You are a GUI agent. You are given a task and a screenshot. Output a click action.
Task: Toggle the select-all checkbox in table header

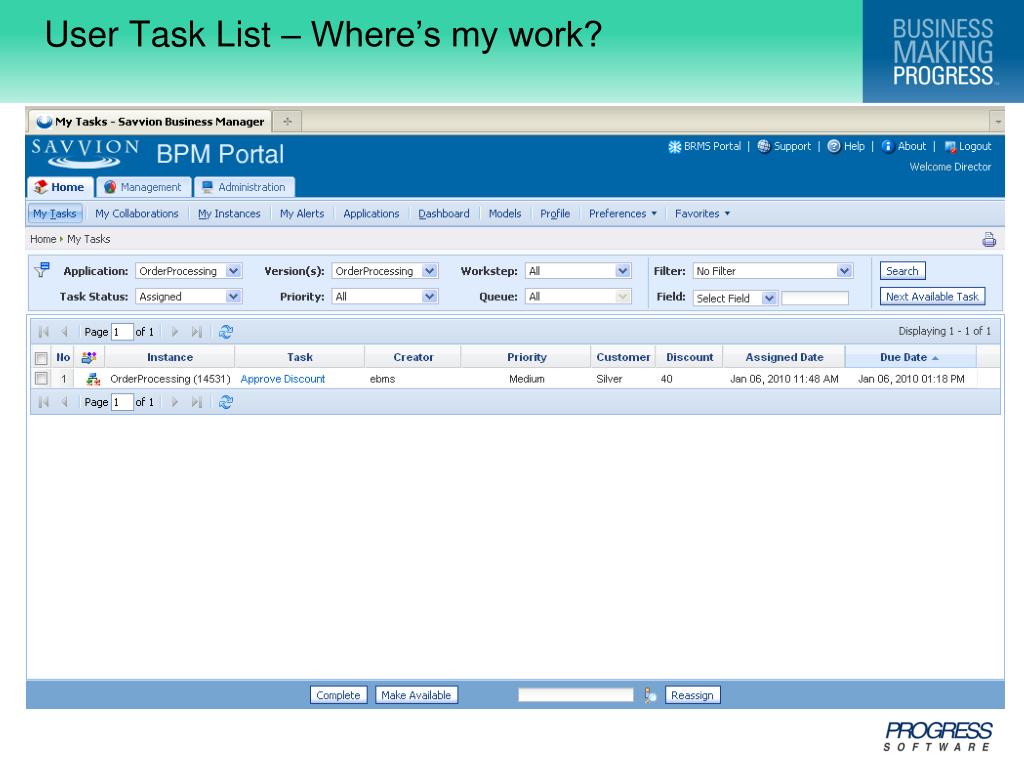tap(41, 358)
